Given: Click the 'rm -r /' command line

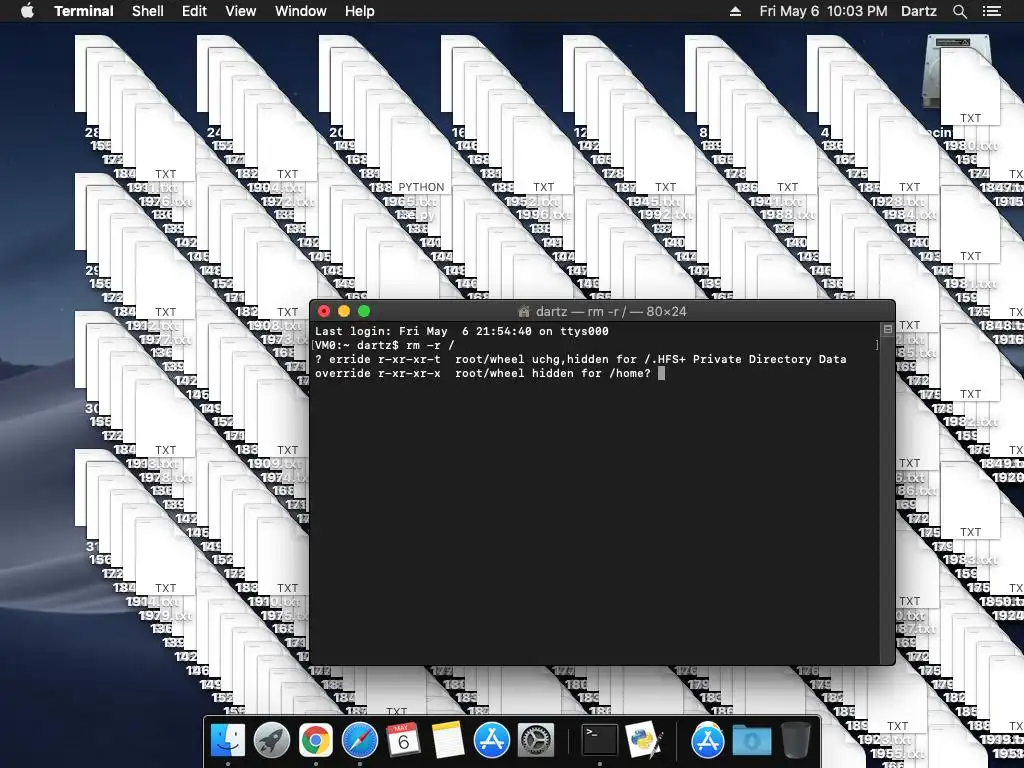Looking at the screenshot, I should click(385, 345).
